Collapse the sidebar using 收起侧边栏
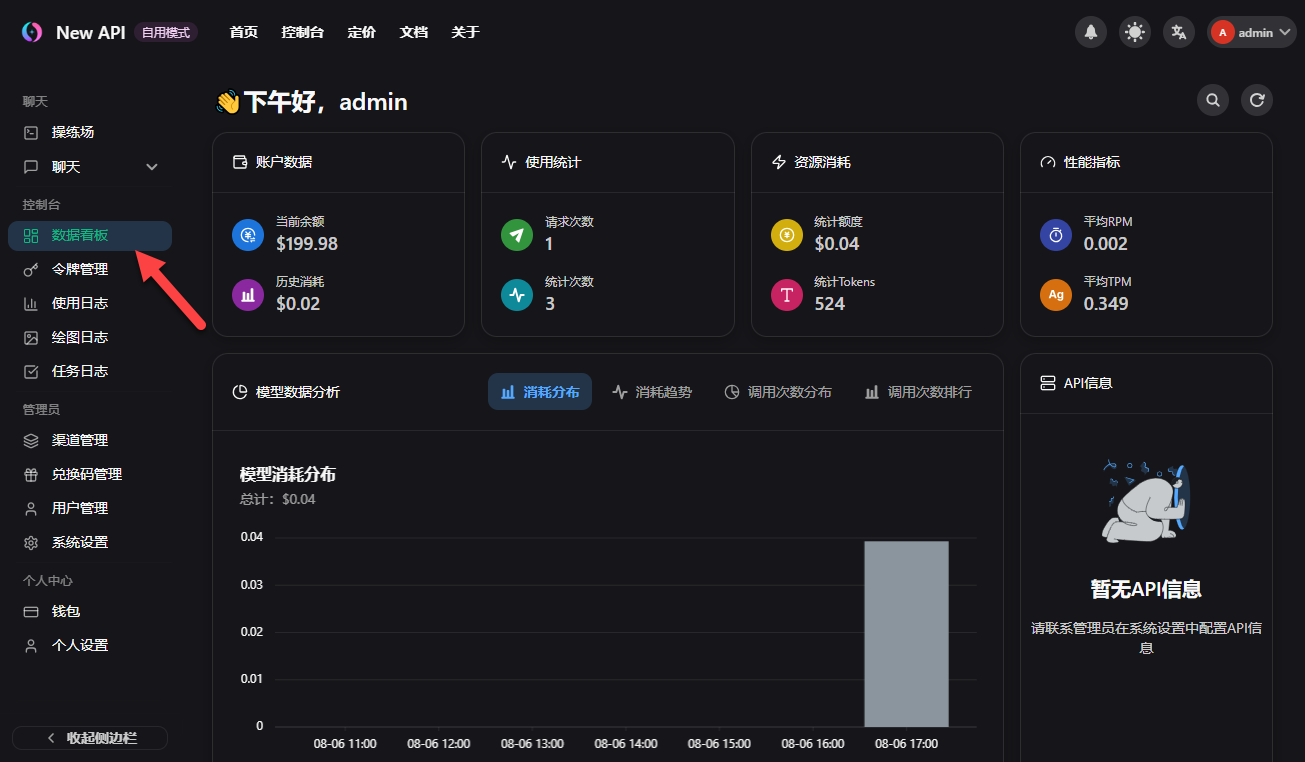The image size is (1305, 762). point(89,737)
